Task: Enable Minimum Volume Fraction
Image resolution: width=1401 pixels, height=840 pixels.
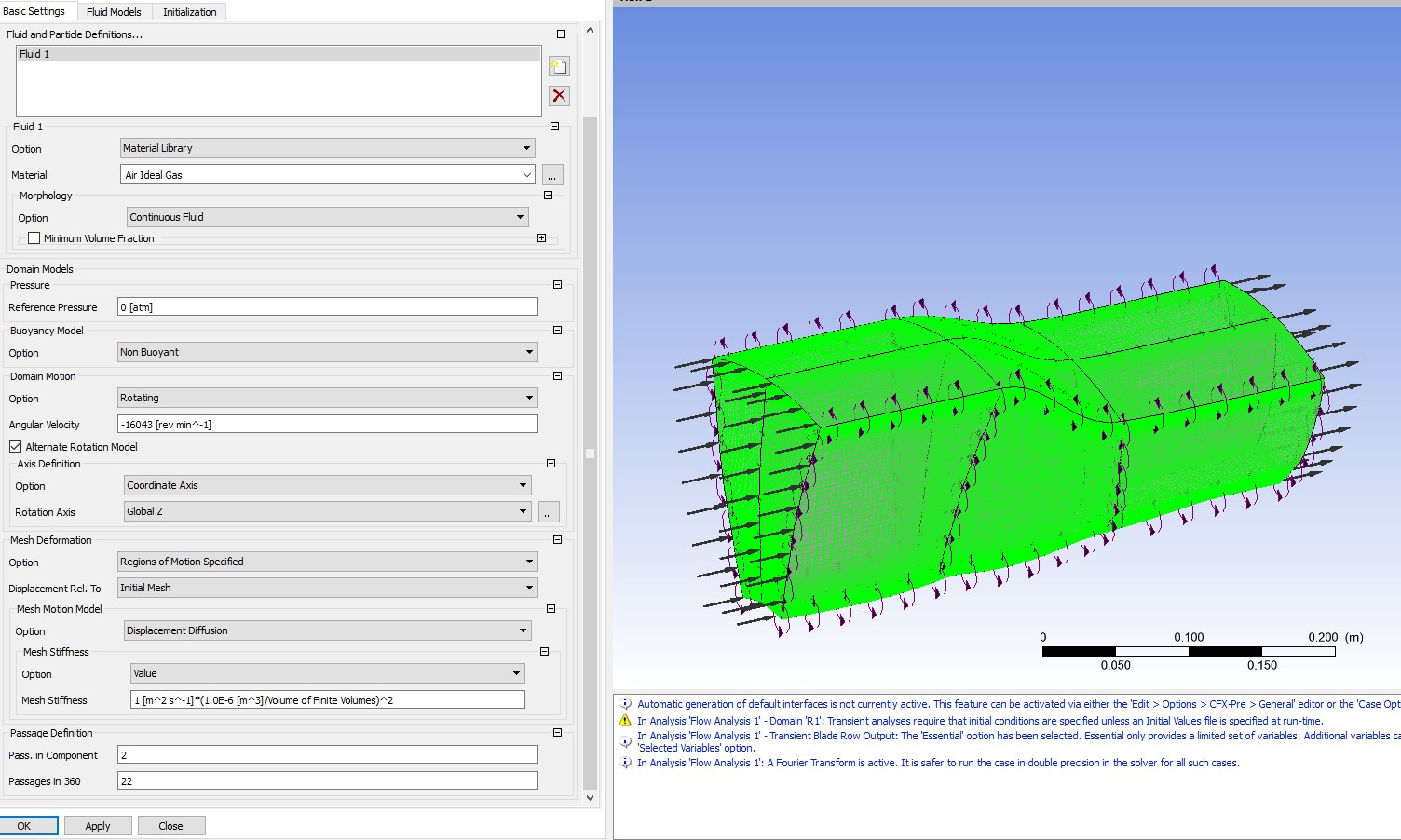Action: (x=34, y=237)
